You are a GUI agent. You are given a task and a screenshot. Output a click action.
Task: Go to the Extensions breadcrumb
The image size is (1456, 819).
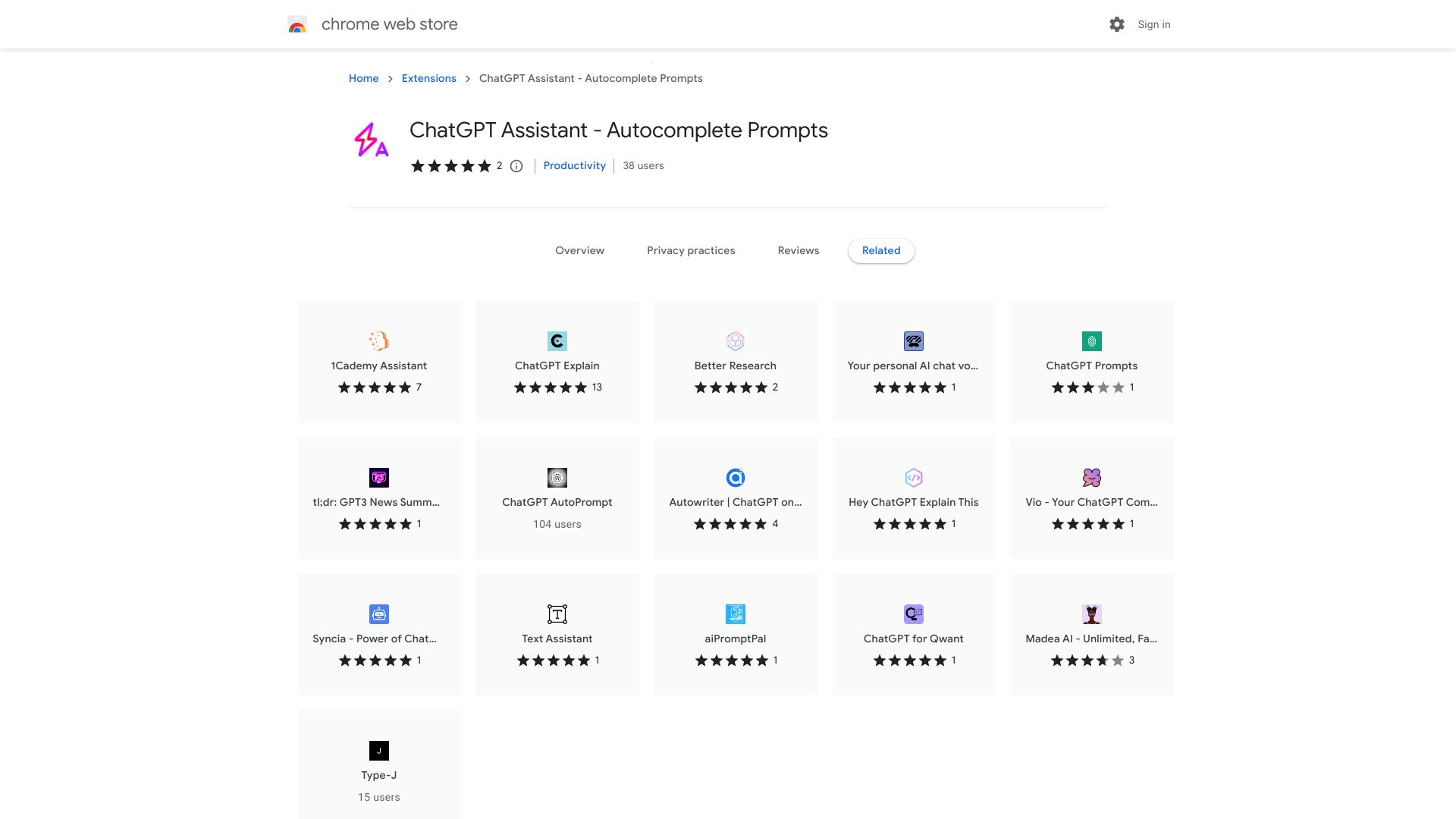tap(428, 78)
